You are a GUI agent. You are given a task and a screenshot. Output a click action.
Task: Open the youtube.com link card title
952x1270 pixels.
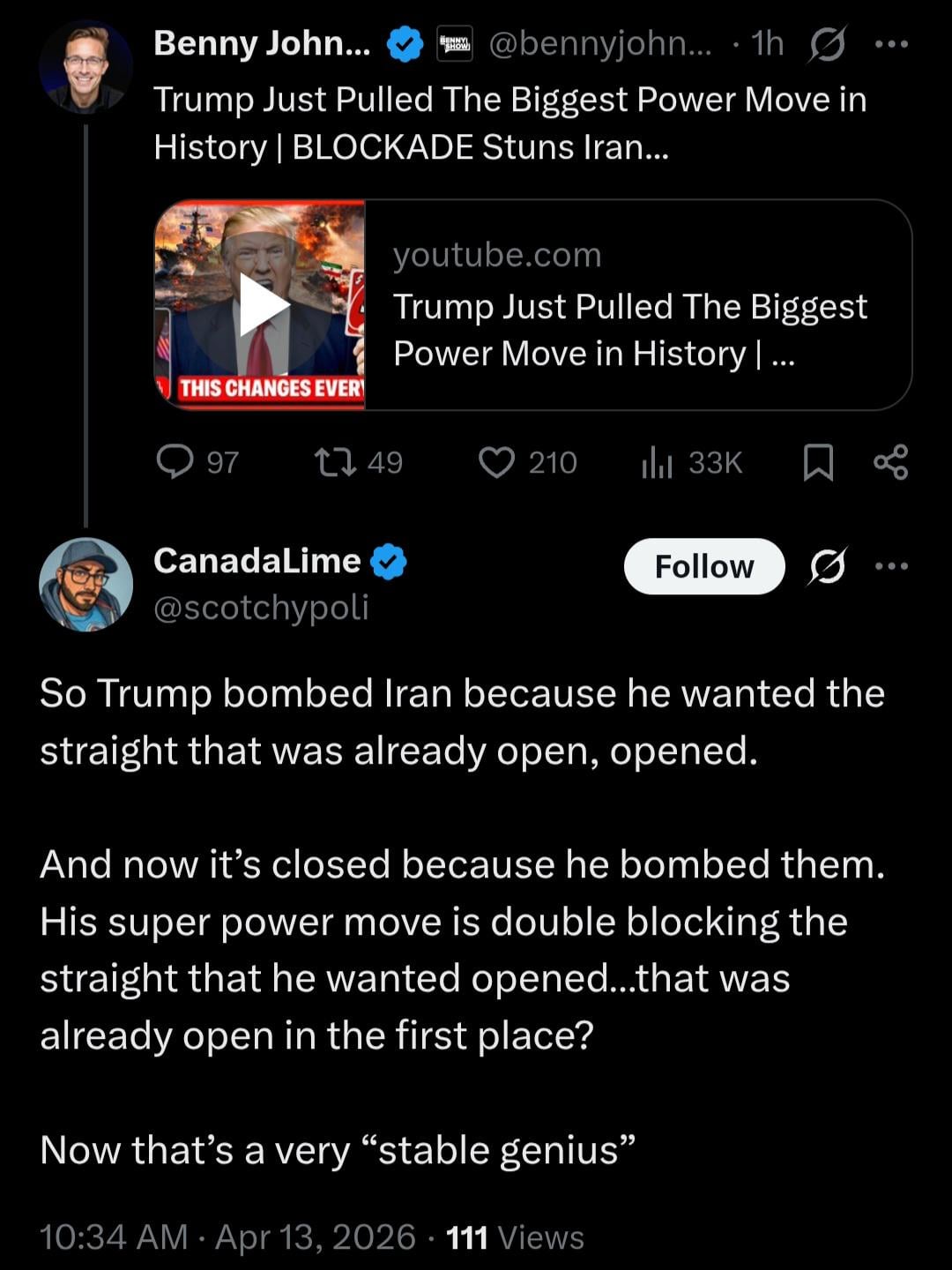coord(629,330)
